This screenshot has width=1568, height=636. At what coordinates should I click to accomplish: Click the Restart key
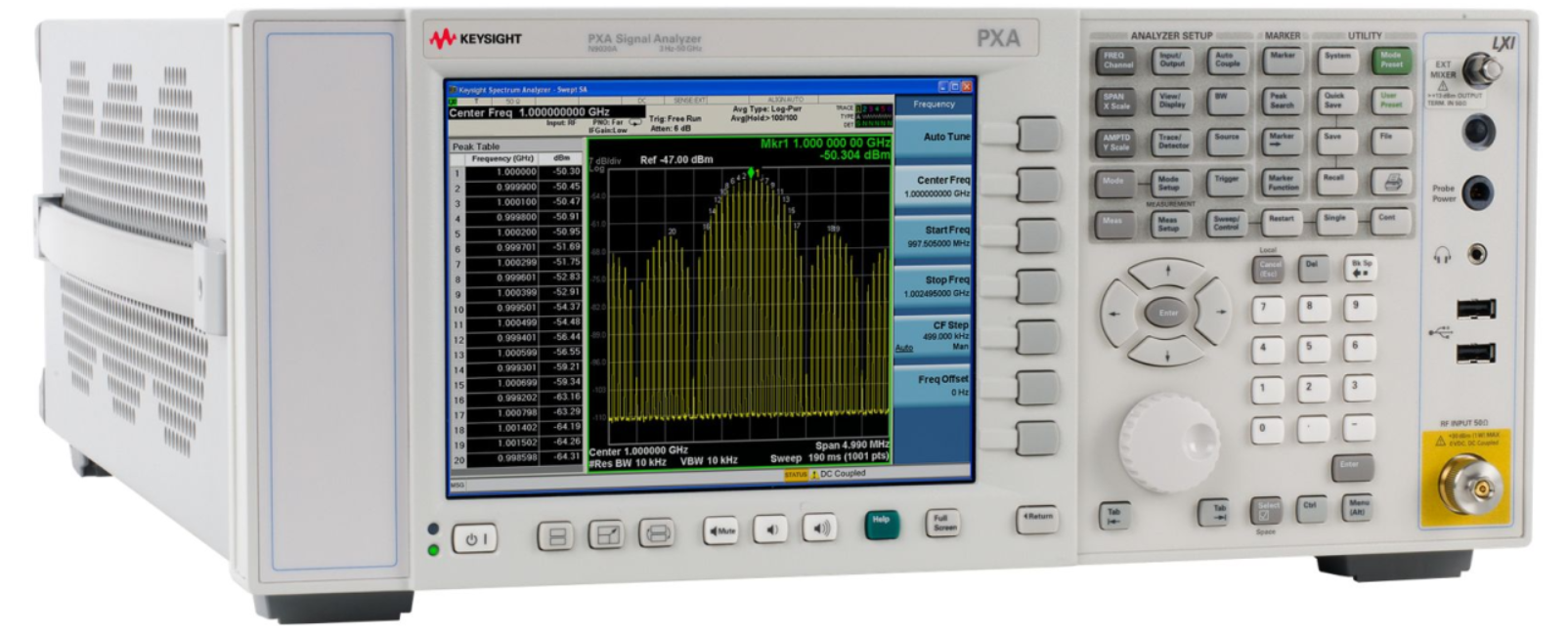pos(1282,223)
